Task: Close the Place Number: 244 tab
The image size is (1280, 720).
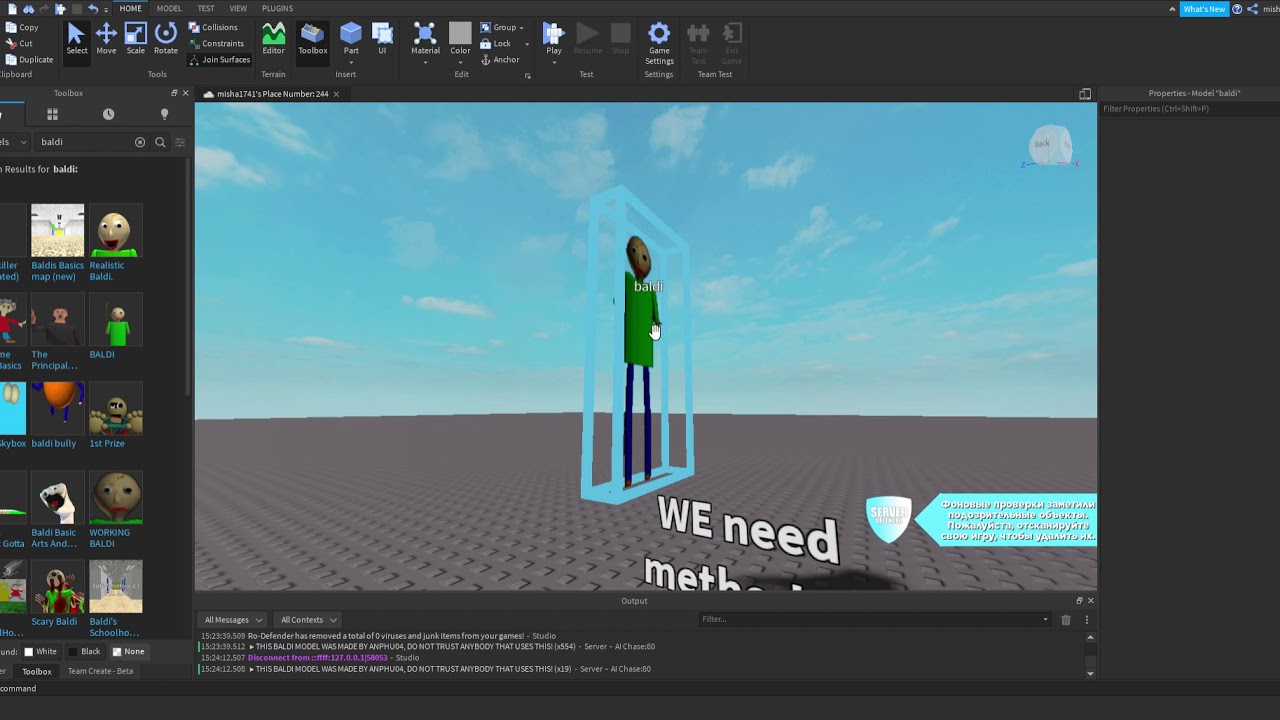Action: (x=336, y=94)
